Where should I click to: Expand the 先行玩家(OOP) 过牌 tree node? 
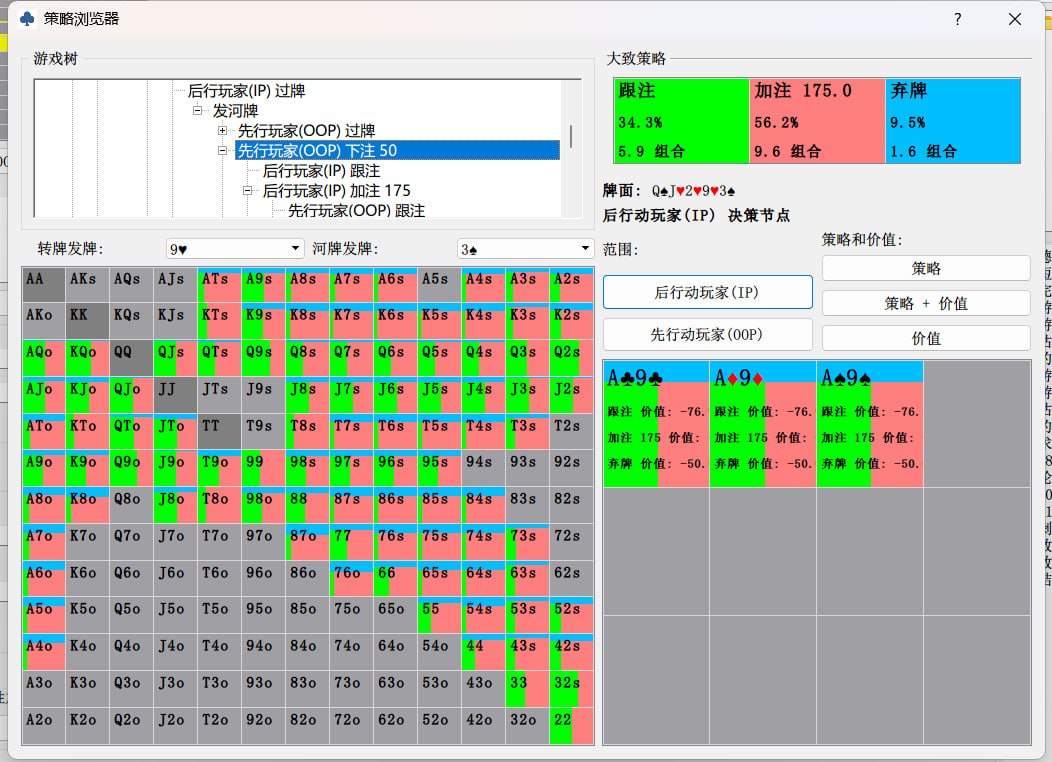pyautogui.click(x=223, y=131)
